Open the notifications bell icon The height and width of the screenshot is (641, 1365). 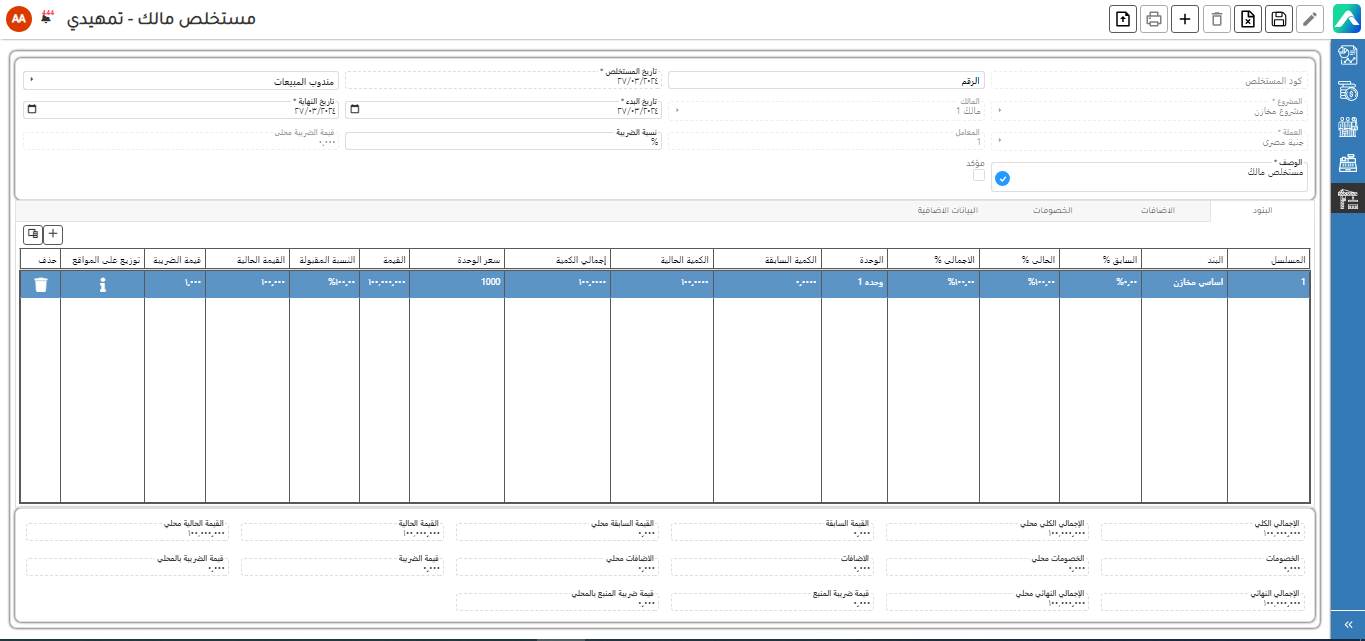tap(46, 19)
